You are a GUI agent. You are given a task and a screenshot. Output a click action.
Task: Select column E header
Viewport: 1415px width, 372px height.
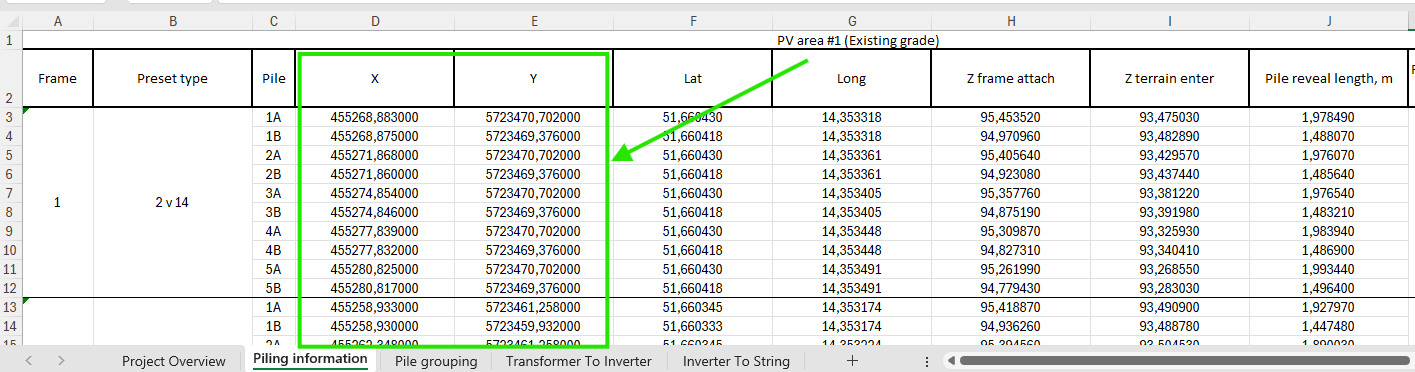[x=534, y=21]
